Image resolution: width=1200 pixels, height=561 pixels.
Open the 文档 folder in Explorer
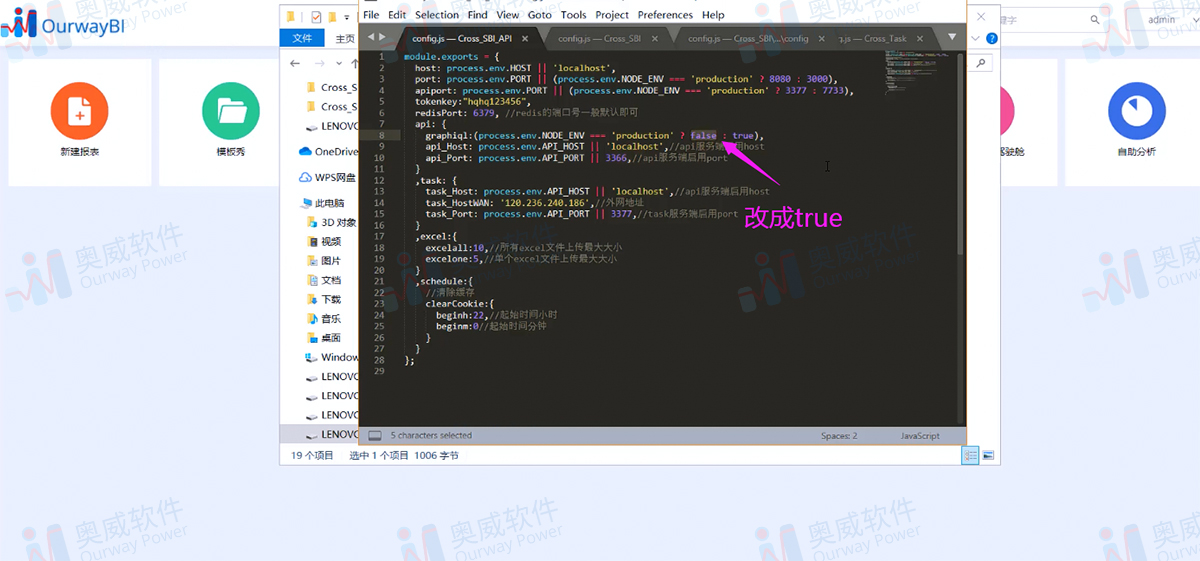point(323,281)
